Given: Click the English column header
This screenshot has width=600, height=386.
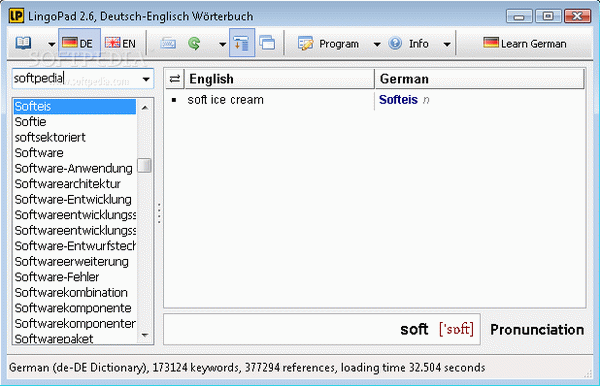Looking at the screenshot, I should point(279,79).
